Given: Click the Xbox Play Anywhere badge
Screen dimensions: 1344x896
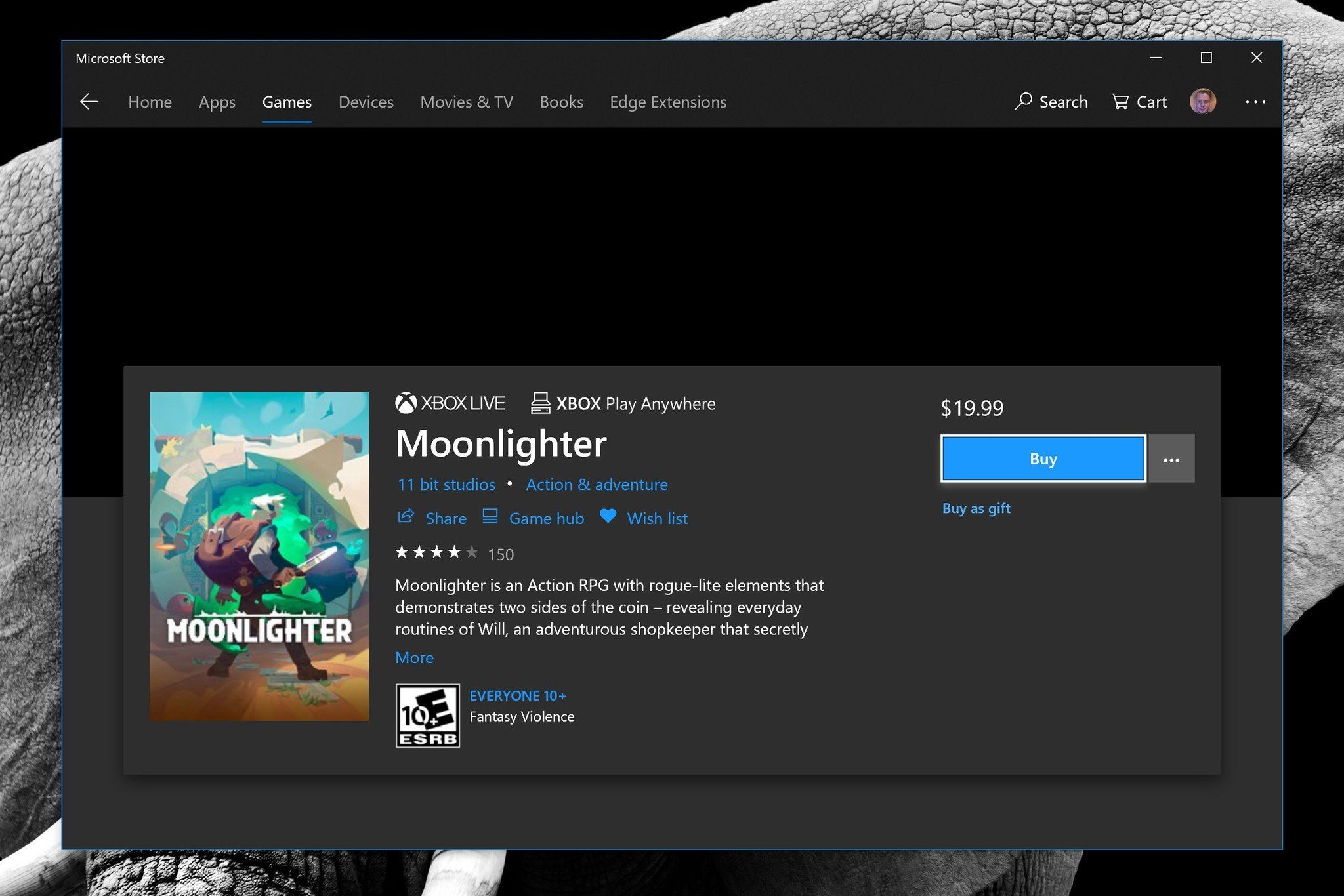Looking at the screenshot, I should [x=623, y=403].
